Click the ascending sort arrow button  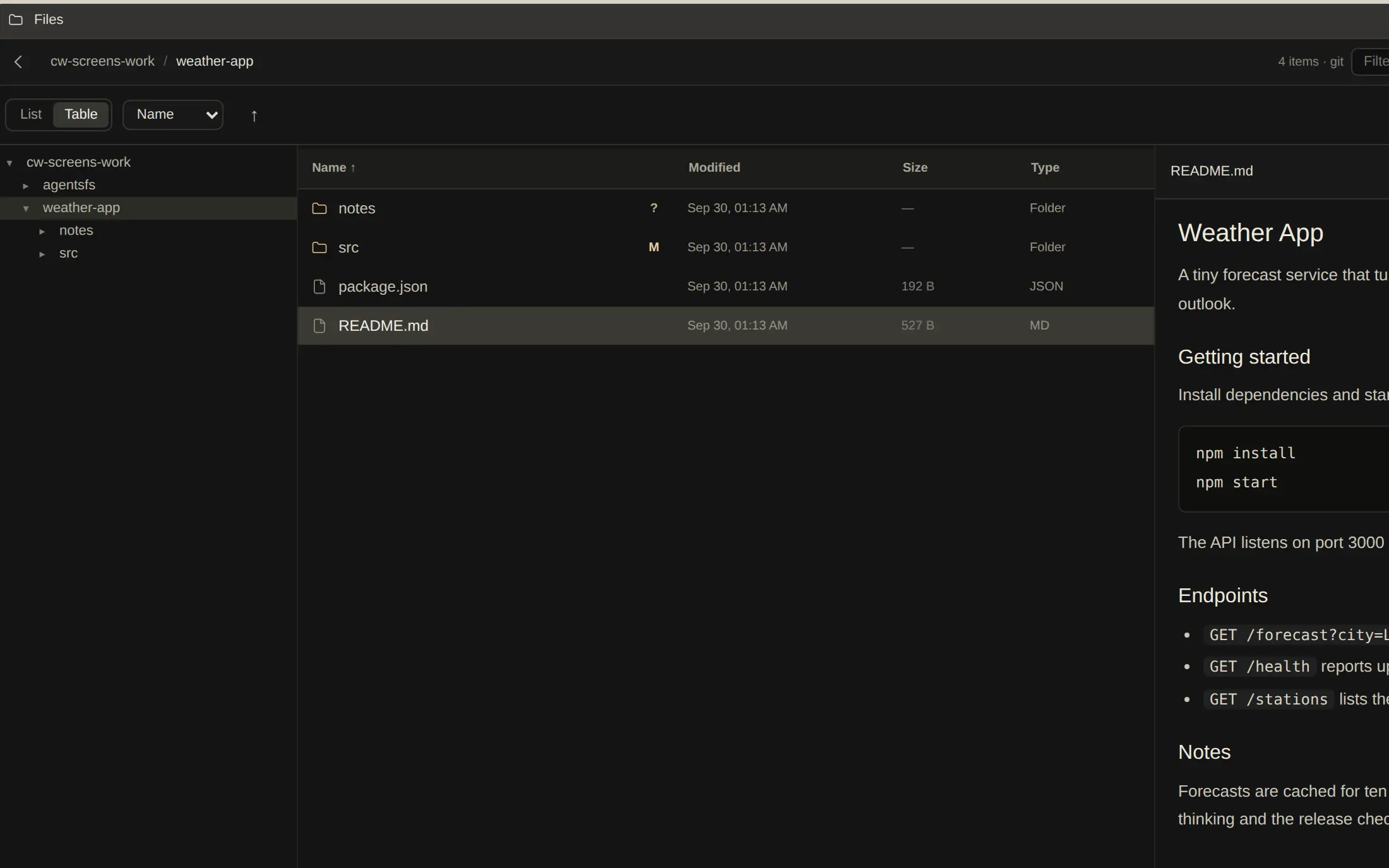point(254,116)
